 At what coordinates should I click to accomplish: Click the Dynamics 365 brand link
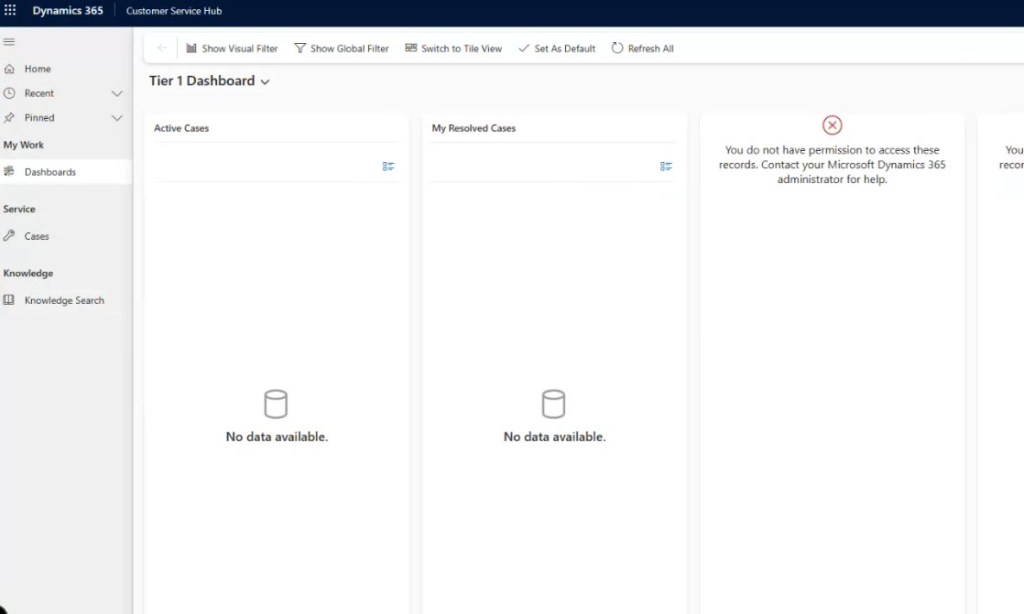click(67, 11)
